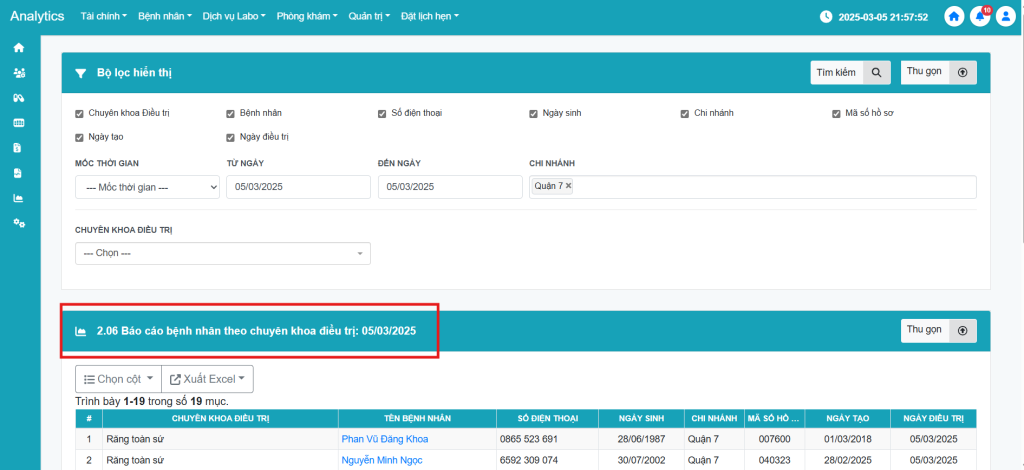Open patient Phan Vũ Đăng Khoa link
The height and width of the screenshot is (470, 1024).
pyautogui.click(x=384, y=439)
